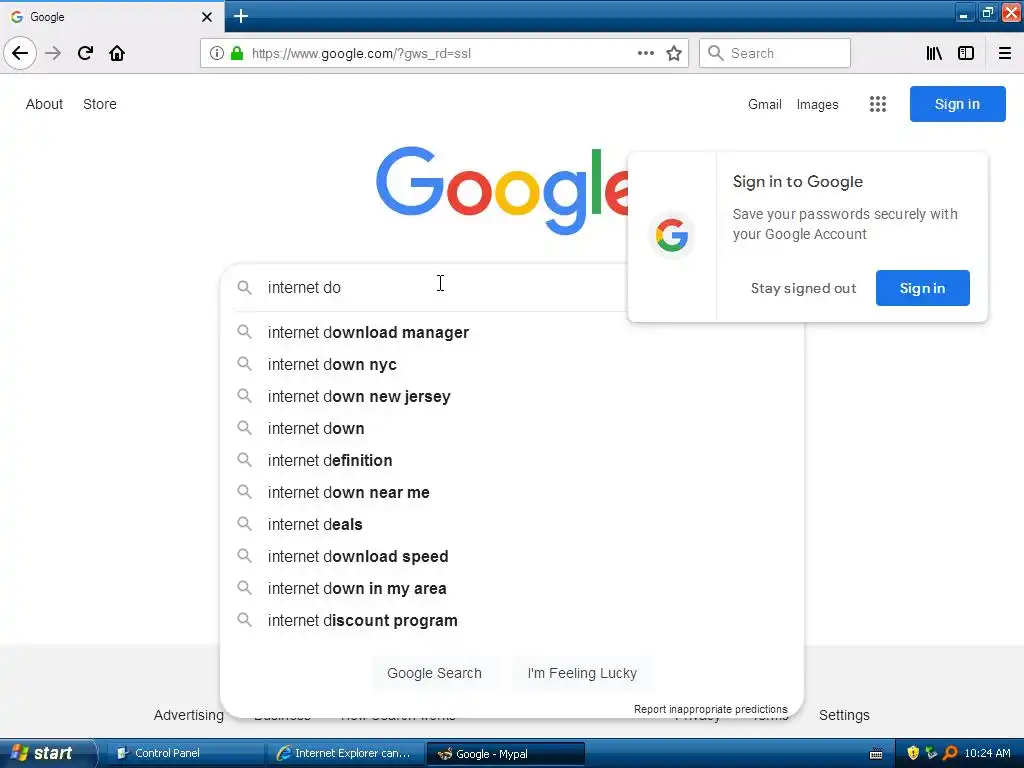Open the Library icon in toolbar
This screenshot has height=768, width=1024.
[x=934, y=53]
